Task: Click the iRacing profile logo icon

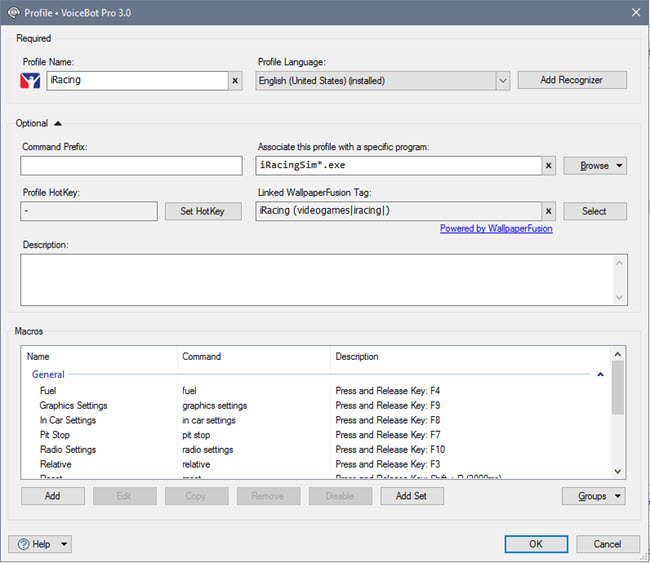Action: click(x=30, y=80)
